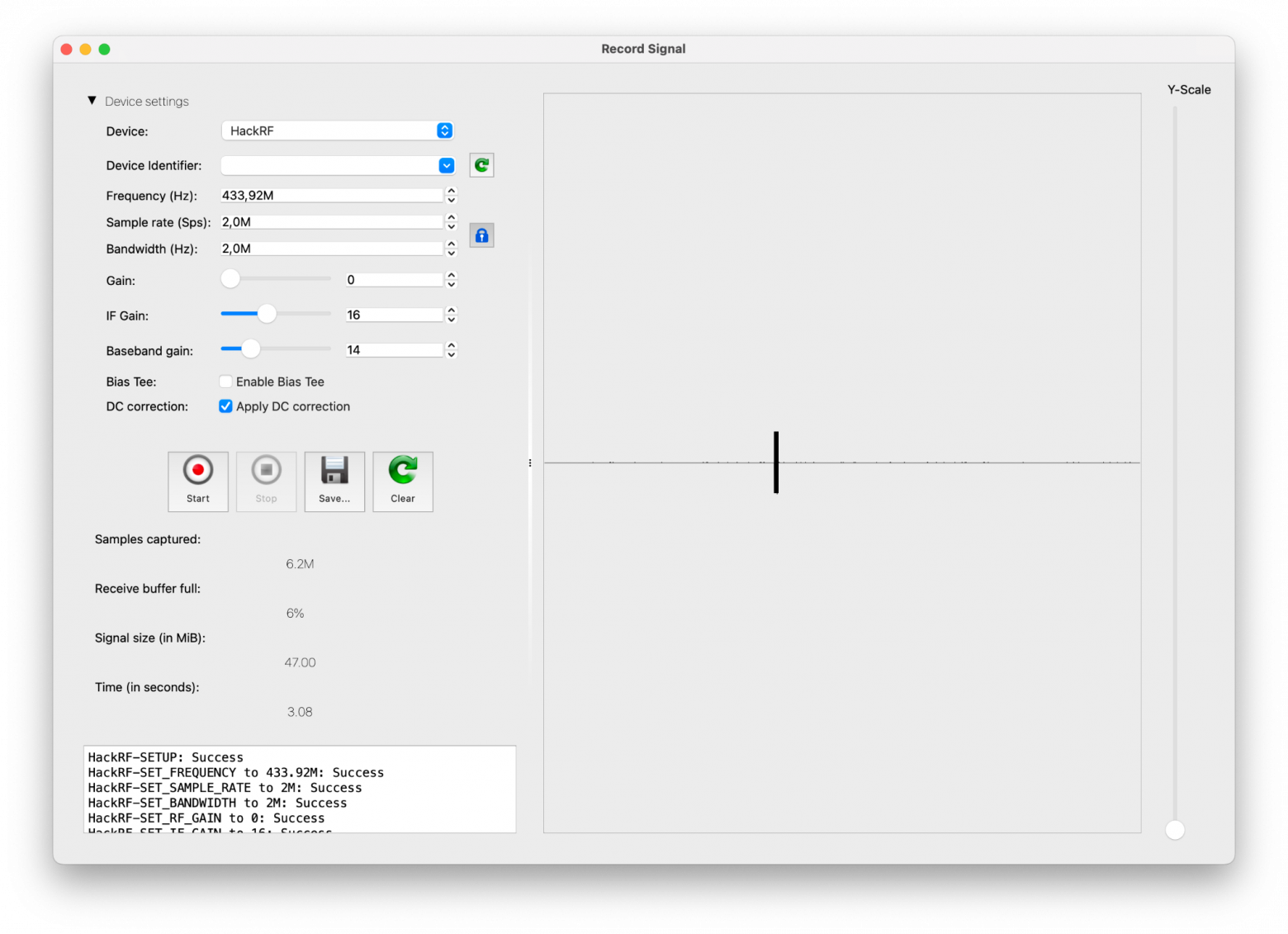Click the Gain slider handle
The height and width of the screenshot is (934, 1288).
pos(230,279)
